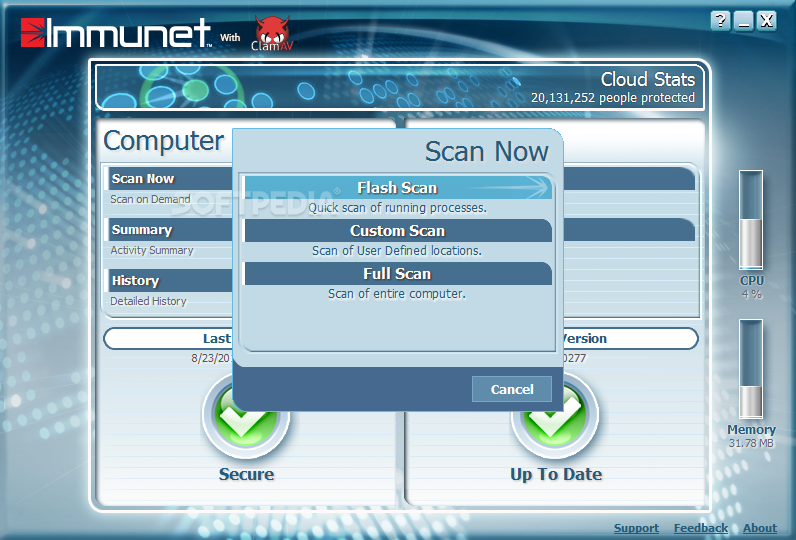This screenshot has width=796, height=540.
Task: Click the '4 %' CPU value
Action: pos(751,294)
